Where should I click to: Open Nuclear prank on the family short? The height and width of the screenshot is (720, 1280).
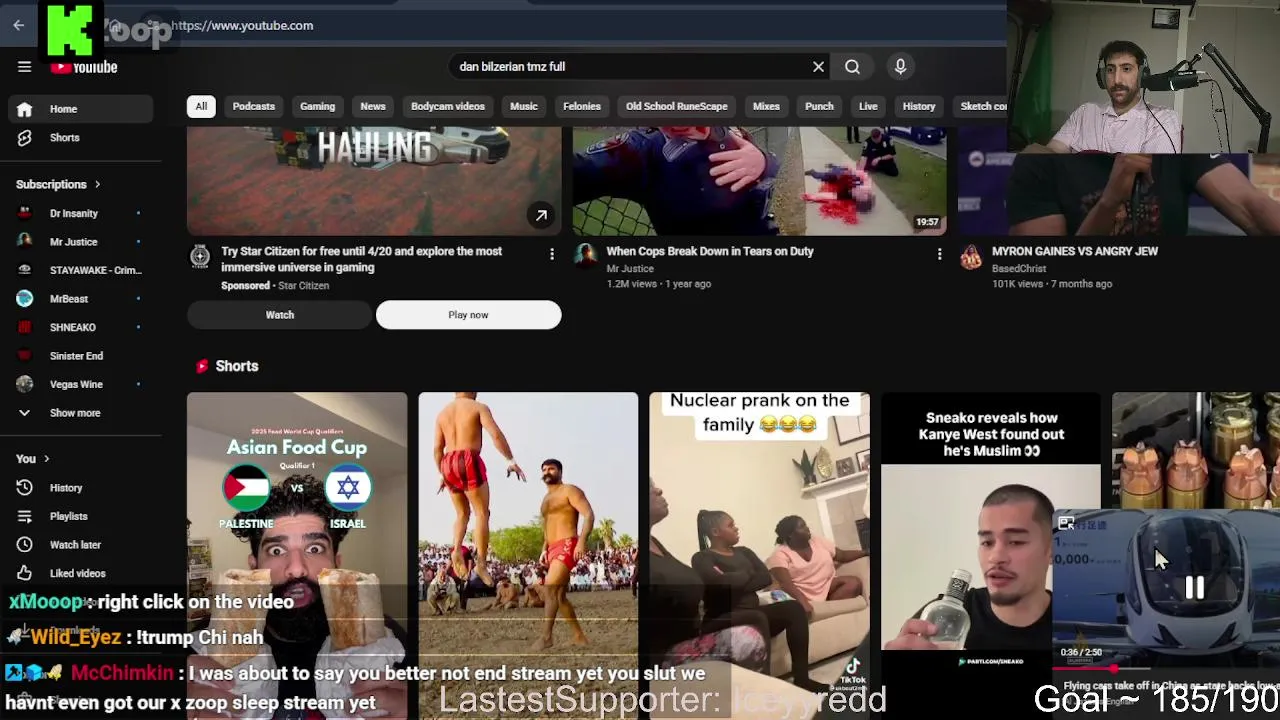click(x=759, y=555)
